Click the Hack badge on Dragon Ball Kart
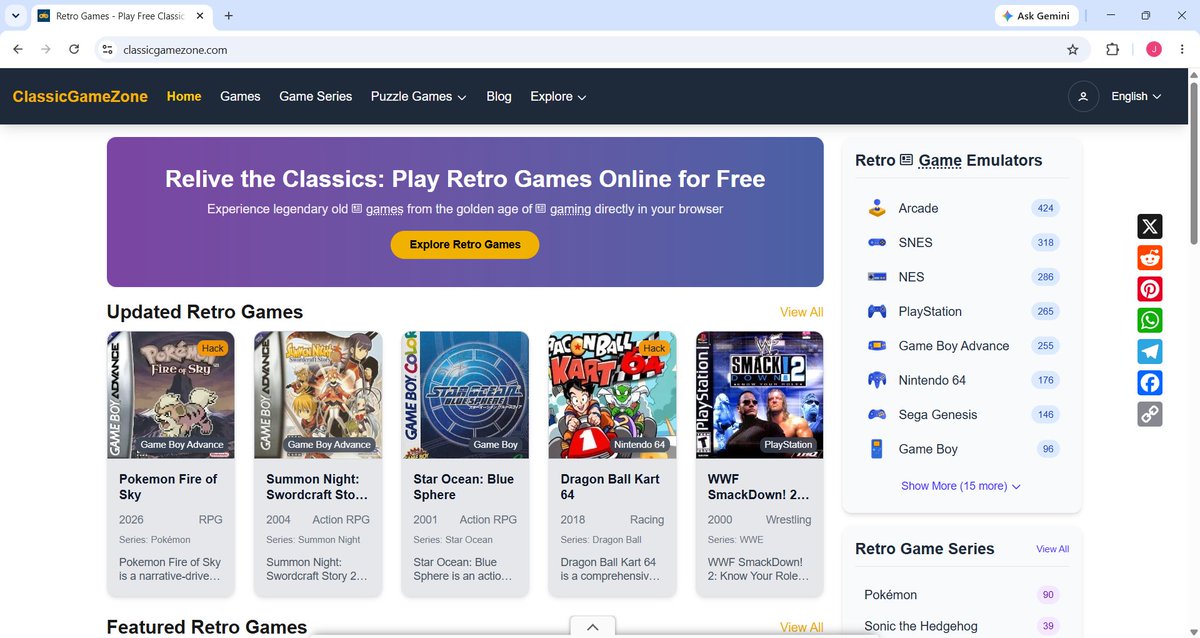This screenshot has height=638, width=1200. pyautogui.click(x=655, y=348)
